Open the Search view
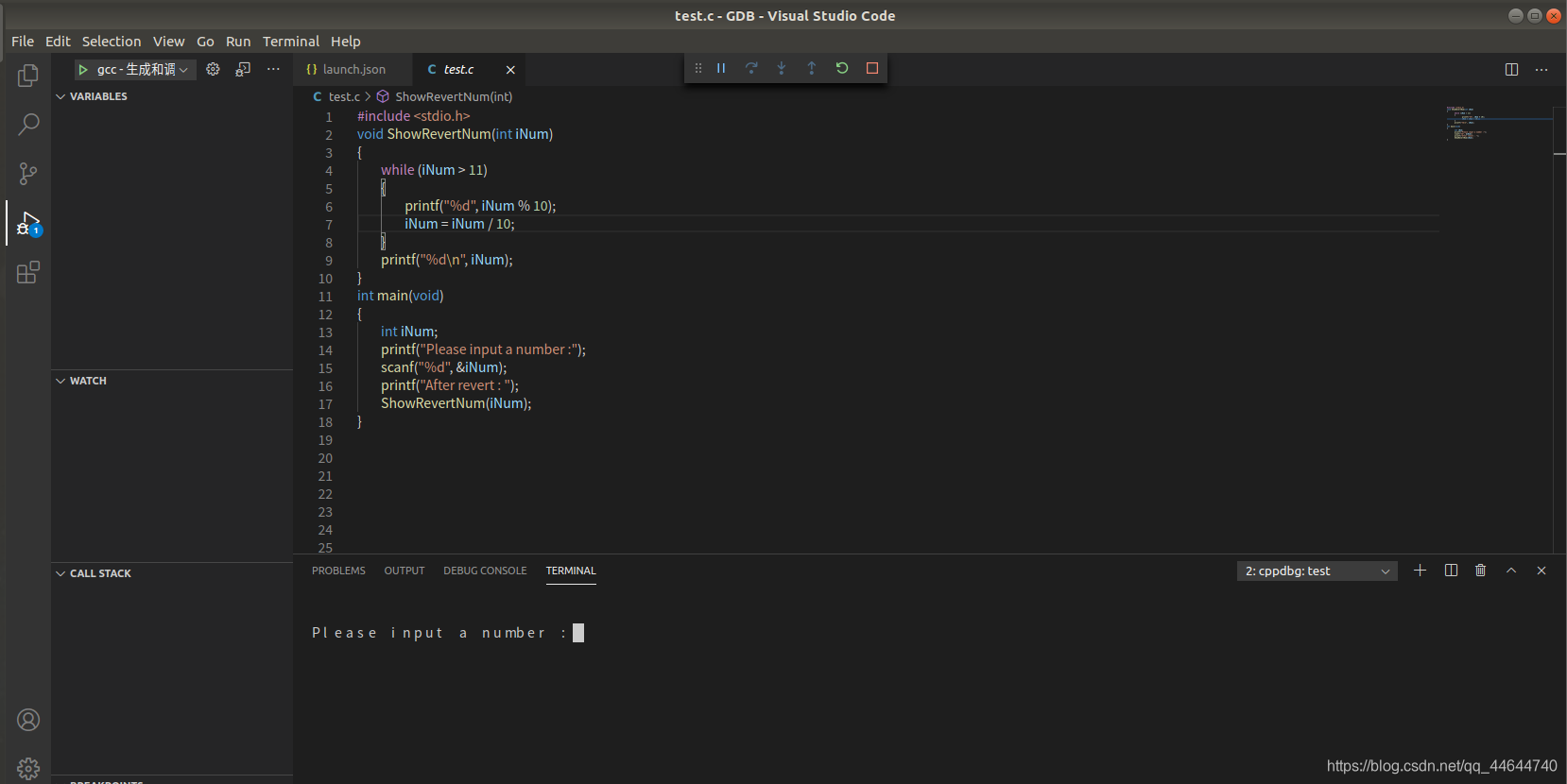This screenshot has width=1567, height=784. [x=28, y=124]
